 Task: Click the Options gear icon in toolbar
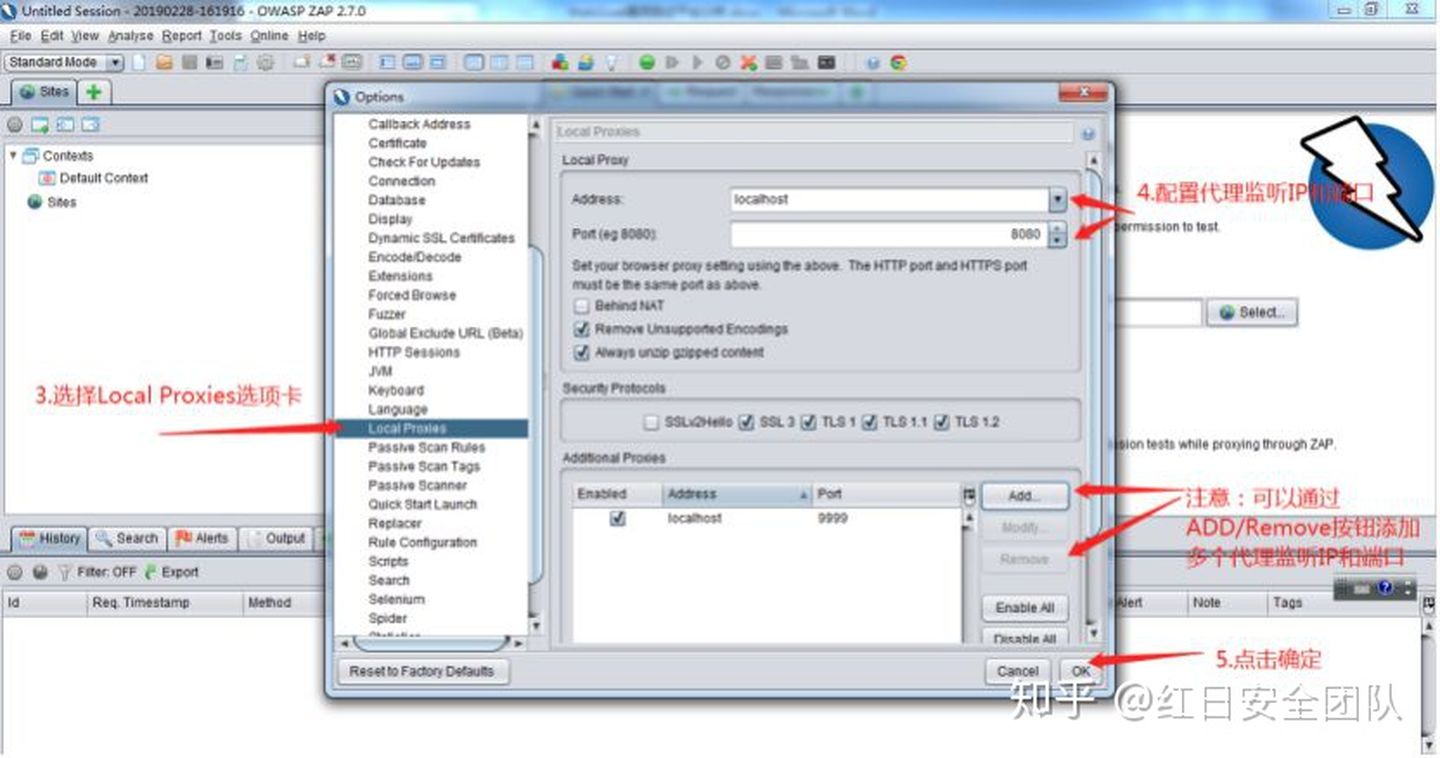point(265,62)
